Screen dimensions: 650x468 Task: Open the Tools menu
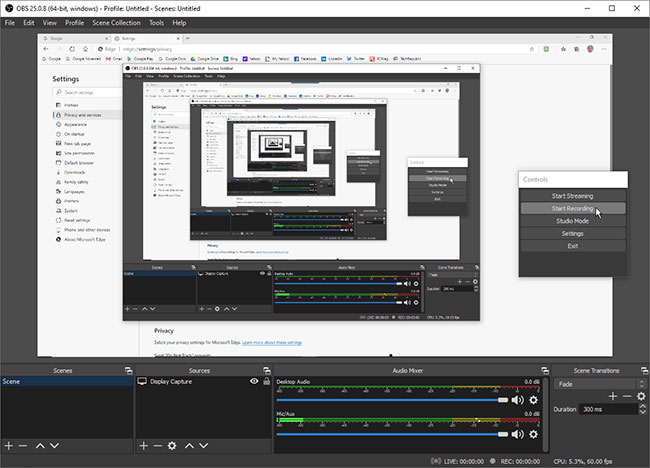[157, 22]
